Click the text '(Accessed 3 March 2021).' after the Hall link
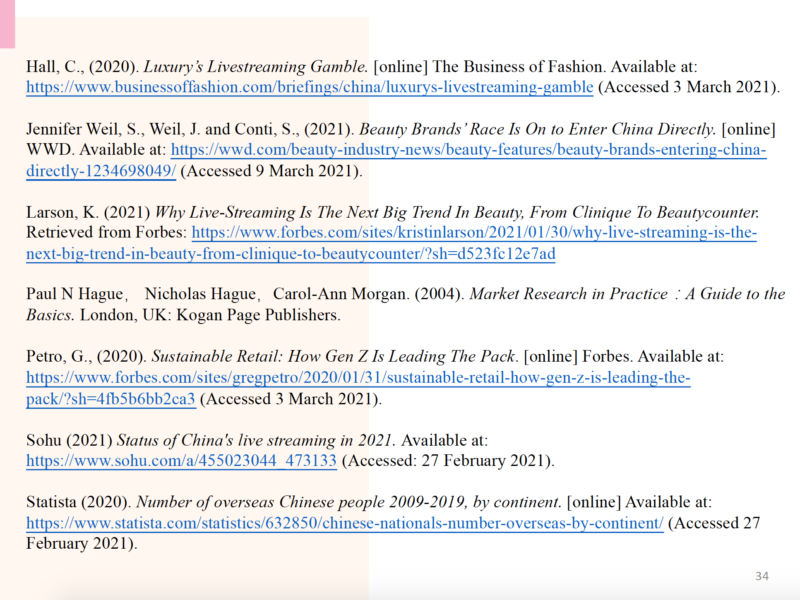The width and height of the screenshot is (800, 600). pyautogui.click(x=689, y=87)
